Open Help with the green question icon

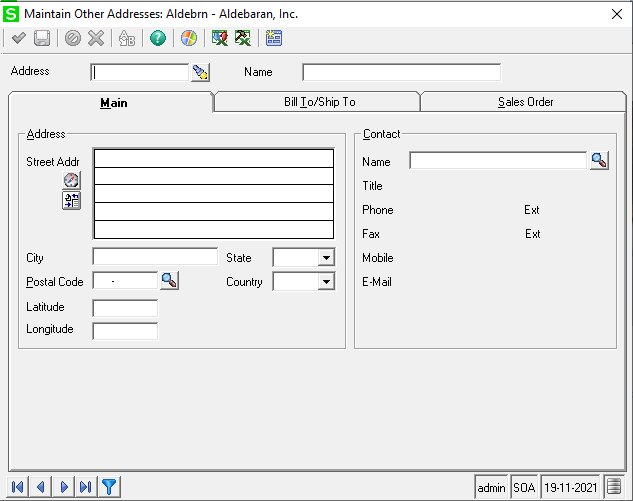click(x=158, y=38)
